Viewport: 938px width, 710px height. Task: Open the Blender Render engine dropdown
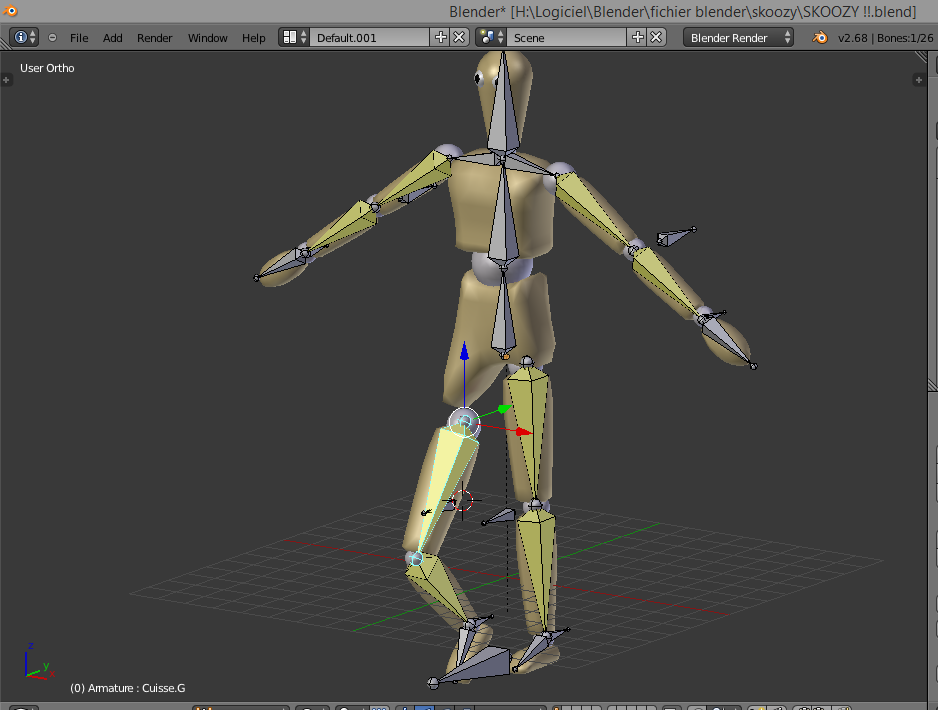click(738, 36)
